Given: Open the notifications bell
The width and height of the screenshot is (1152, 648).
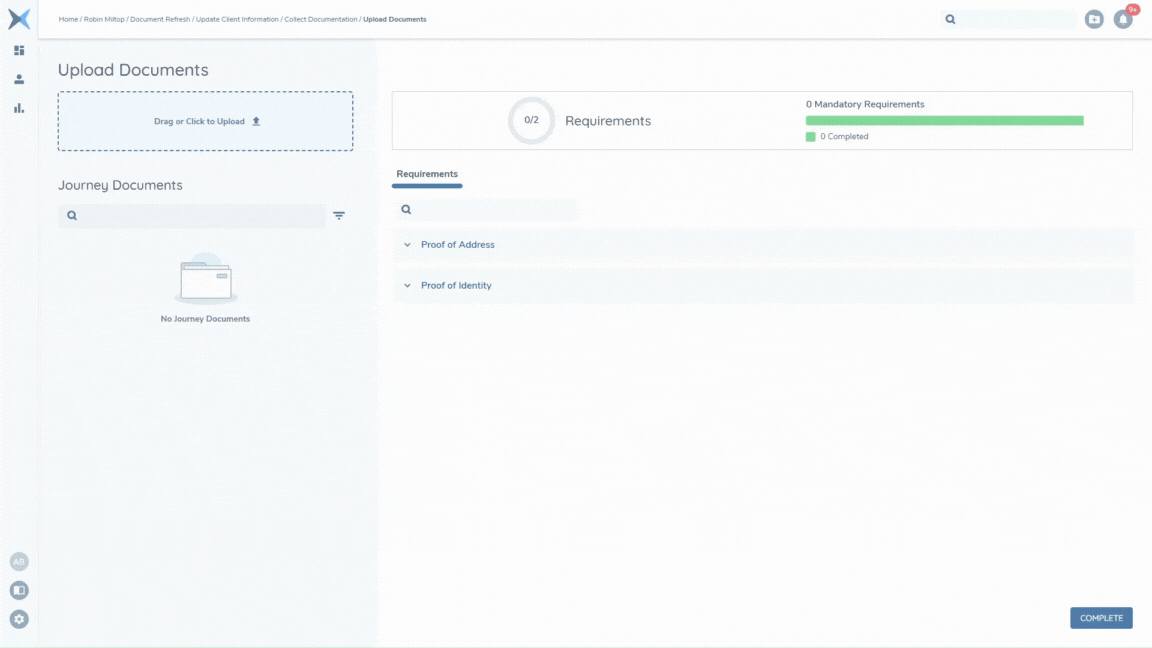Looking at the screenshot, I should click(1123, 19).
